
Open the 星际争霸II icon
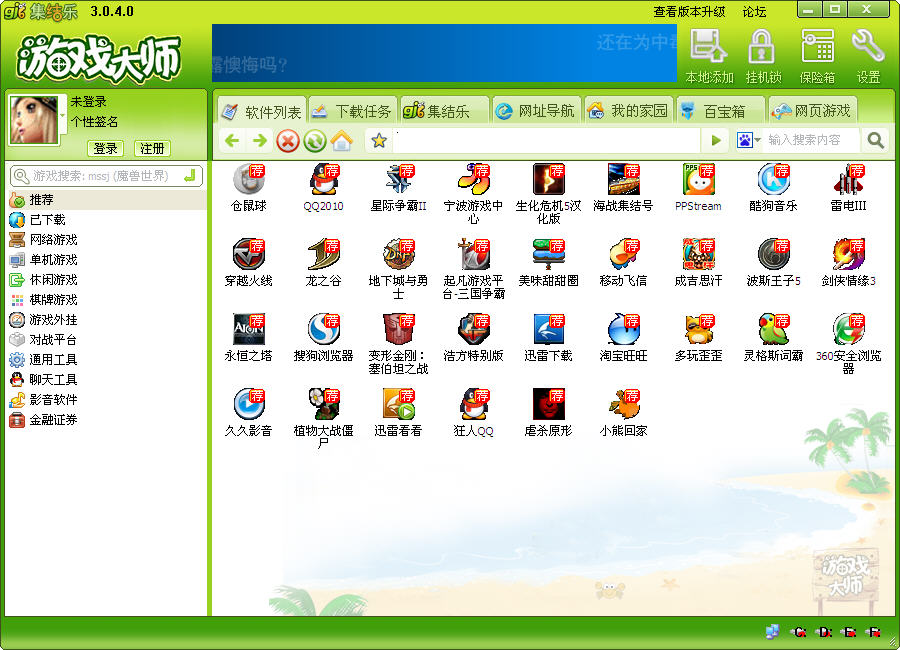coord(398,179)
